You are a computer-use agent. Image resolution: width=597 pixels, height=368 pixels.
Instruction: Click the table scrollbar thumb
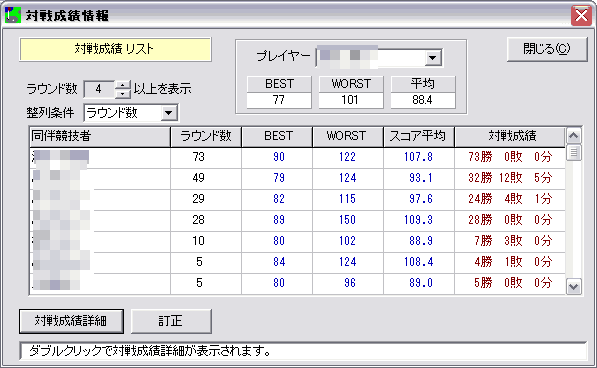pos(574,152)
